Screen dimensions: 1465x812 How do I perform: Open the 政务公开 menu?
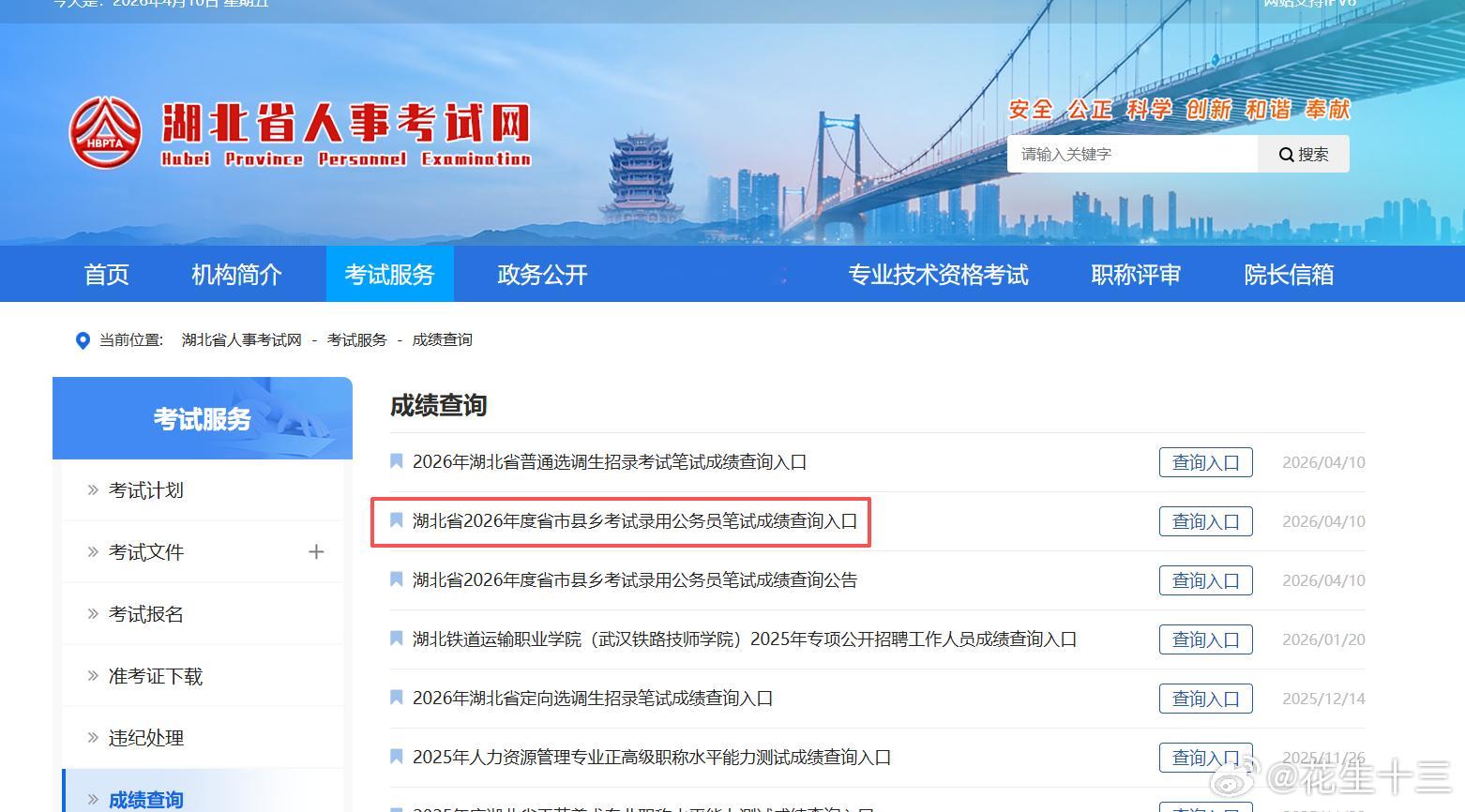[x=541, y=274]
